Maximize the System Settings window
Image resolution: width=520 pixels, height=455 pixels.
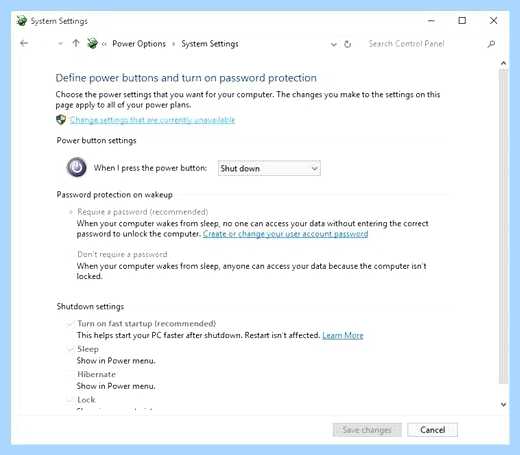(462, 21)
